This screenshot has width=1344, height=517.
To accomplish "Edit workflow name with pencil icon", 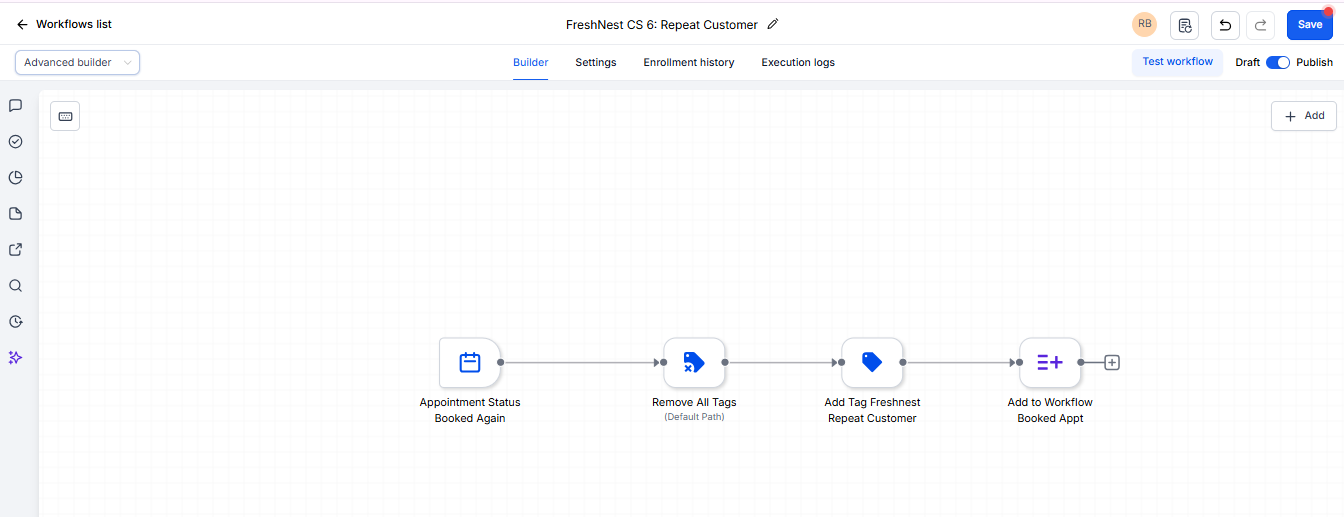I will [772, 24].
